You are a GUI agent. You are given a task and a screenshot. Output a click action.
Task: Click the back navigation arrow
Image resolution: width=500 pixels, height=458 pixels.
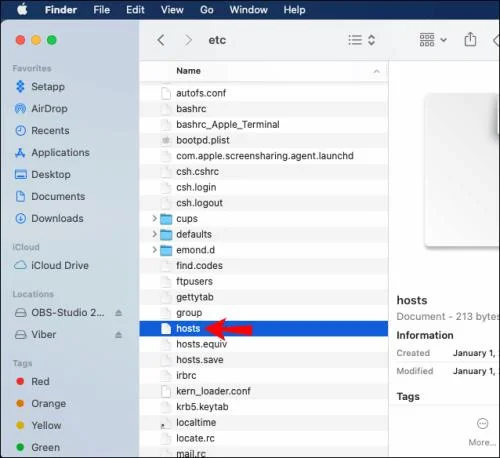tap(161, 40)
